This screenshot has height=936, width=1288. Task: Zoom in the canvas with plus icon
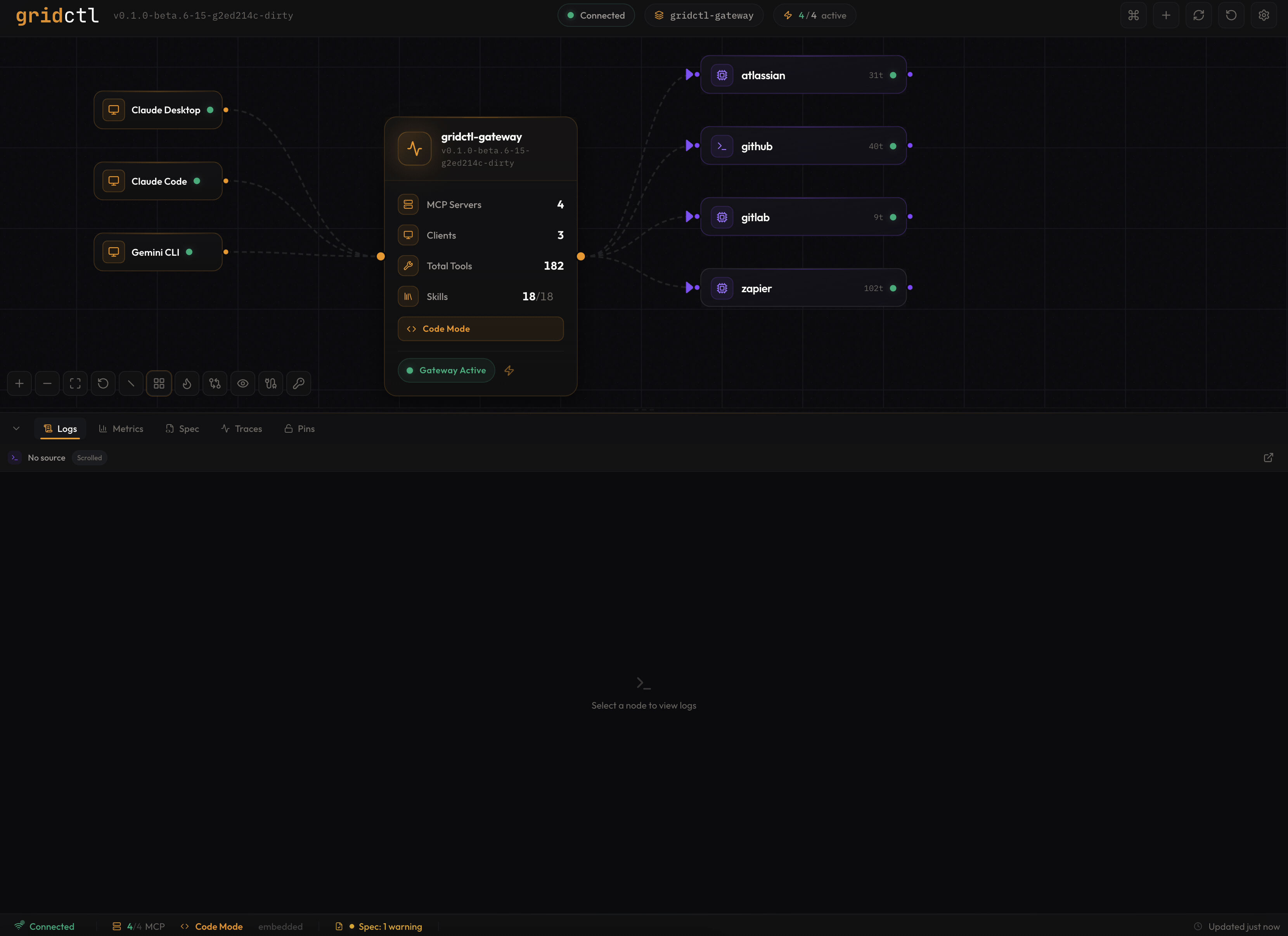(19, 383)
